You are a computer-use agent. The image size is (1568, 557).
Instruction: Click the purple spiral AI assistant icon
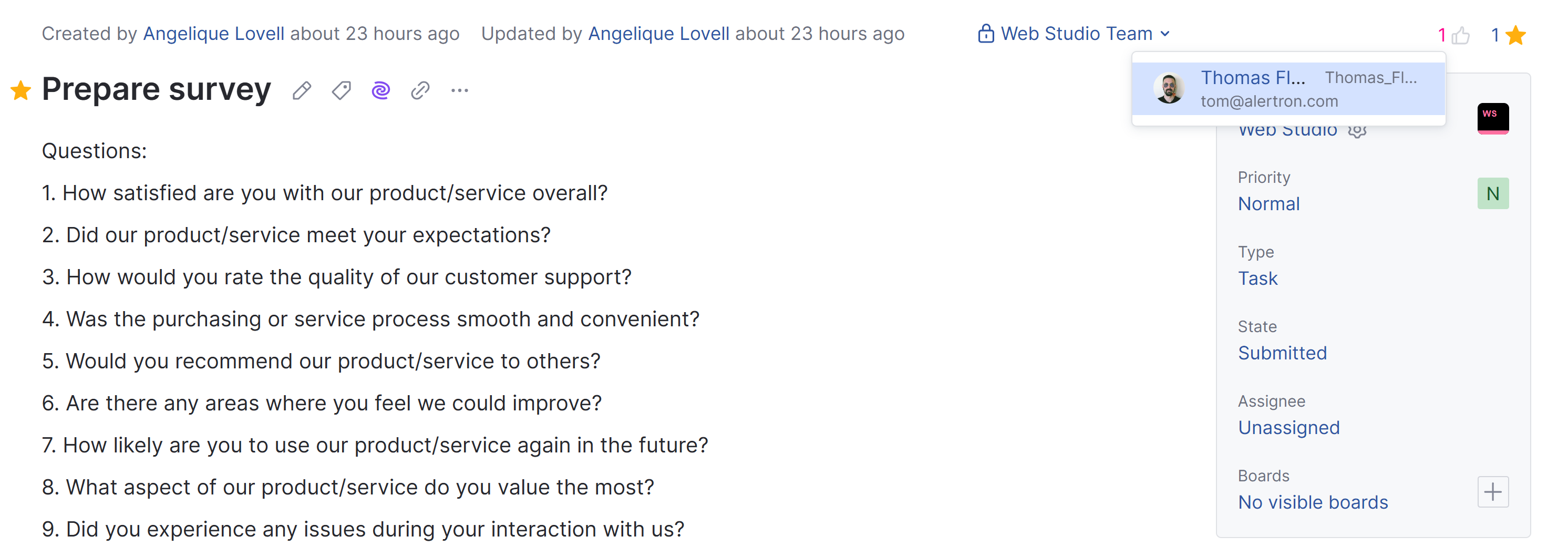click(380, 91)
